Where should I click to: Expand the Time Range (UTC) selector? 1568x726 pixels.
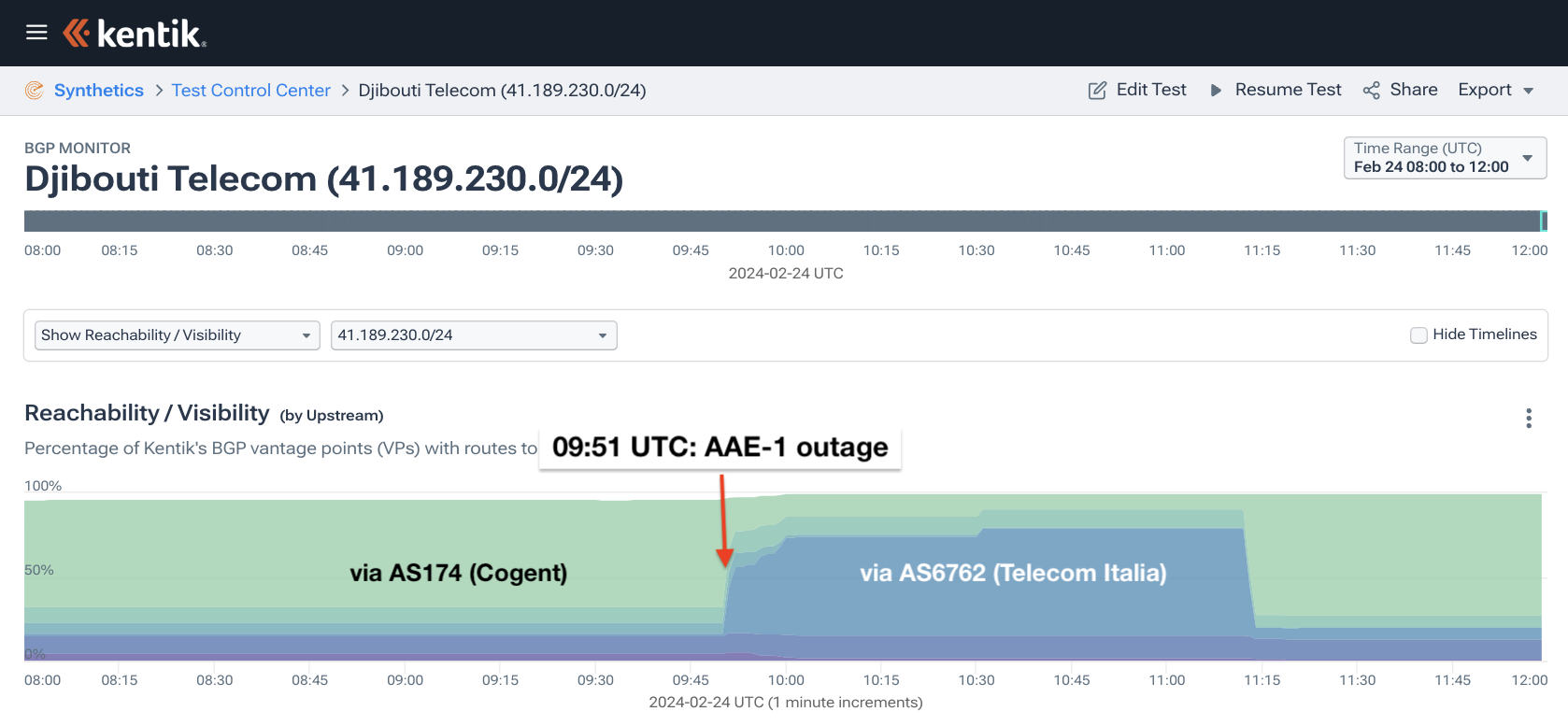click(x=1445, y=158)
